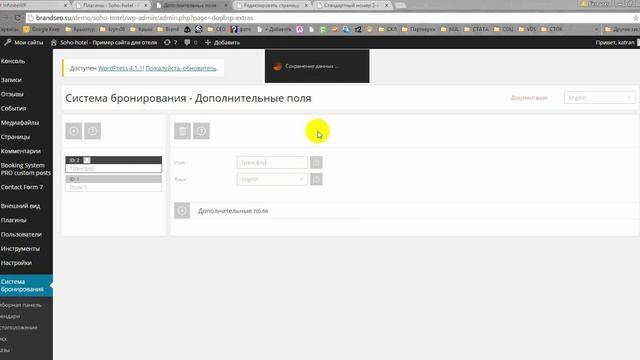Click the bookmark star in address bar
The image size is (640, 360).
tap(636, 18)
